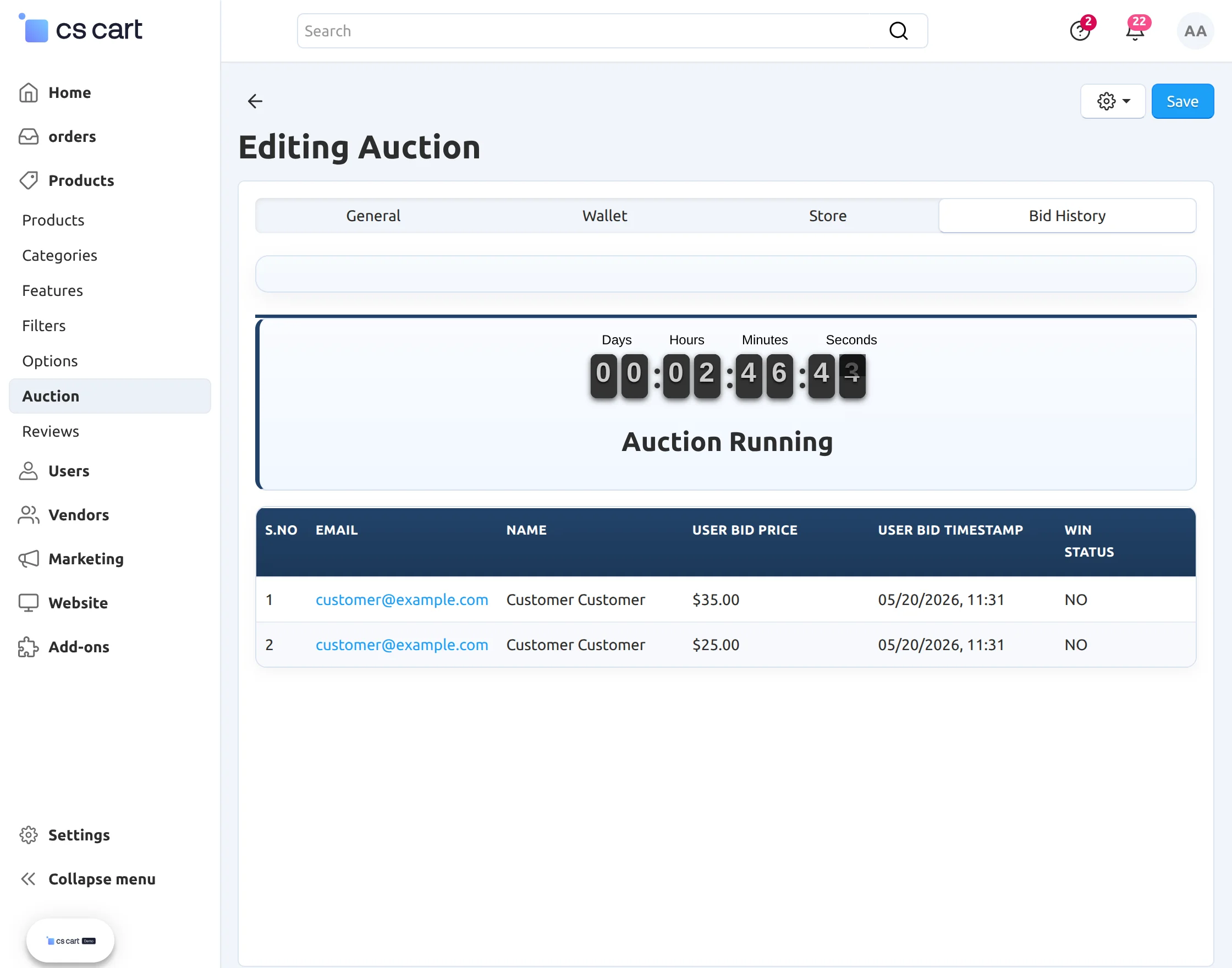Click the cs cart Demo badge
1232x968 pixels.
pos(70,941)
